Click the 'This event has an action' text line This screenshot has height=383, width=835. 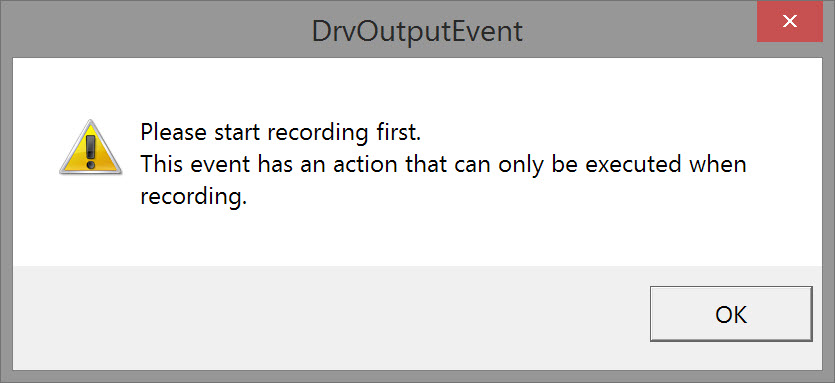[443, 165]
